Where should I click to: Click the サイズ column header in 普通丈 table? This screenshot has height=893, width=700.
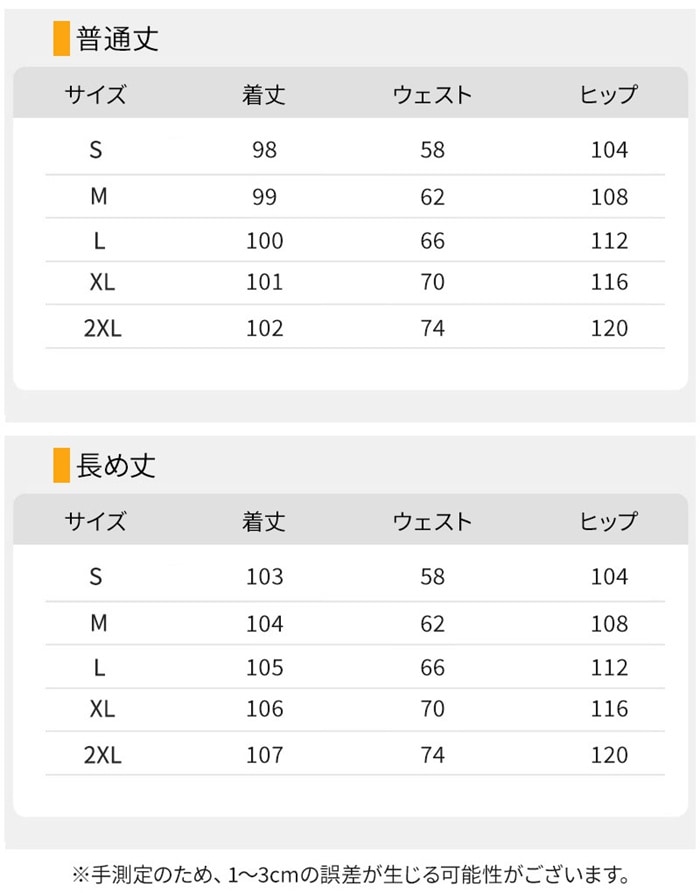coord(96,96)
